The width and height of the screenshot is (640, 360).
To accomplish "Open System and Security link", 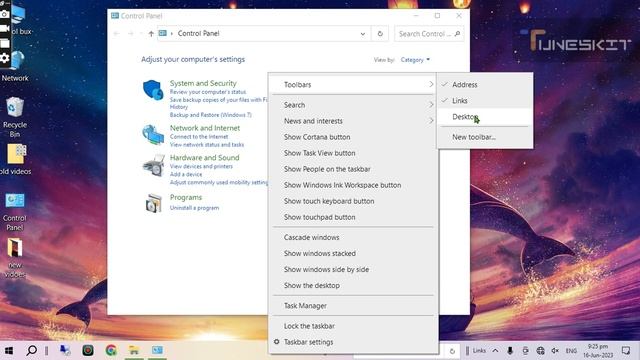I will (x=203, y=83).
